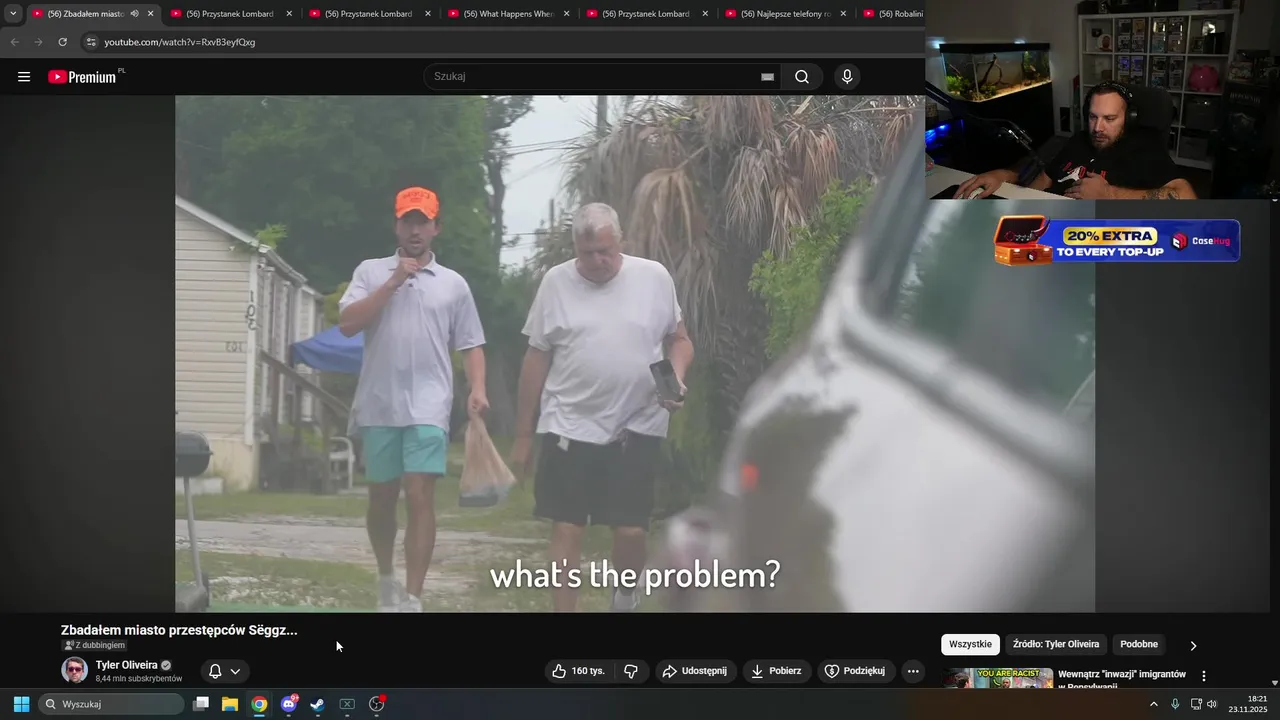Viewport: 1280px width, 720px height.
Task: Show more filter chips with the right arrow
Action: (x=1193, y=645)
